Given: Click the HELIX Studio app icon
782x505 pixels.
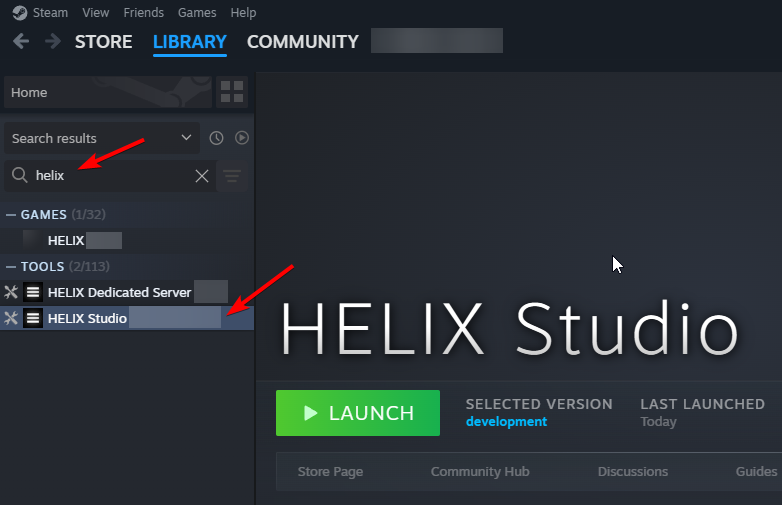Looking at the screenshot, I should (x=33, y=318).
